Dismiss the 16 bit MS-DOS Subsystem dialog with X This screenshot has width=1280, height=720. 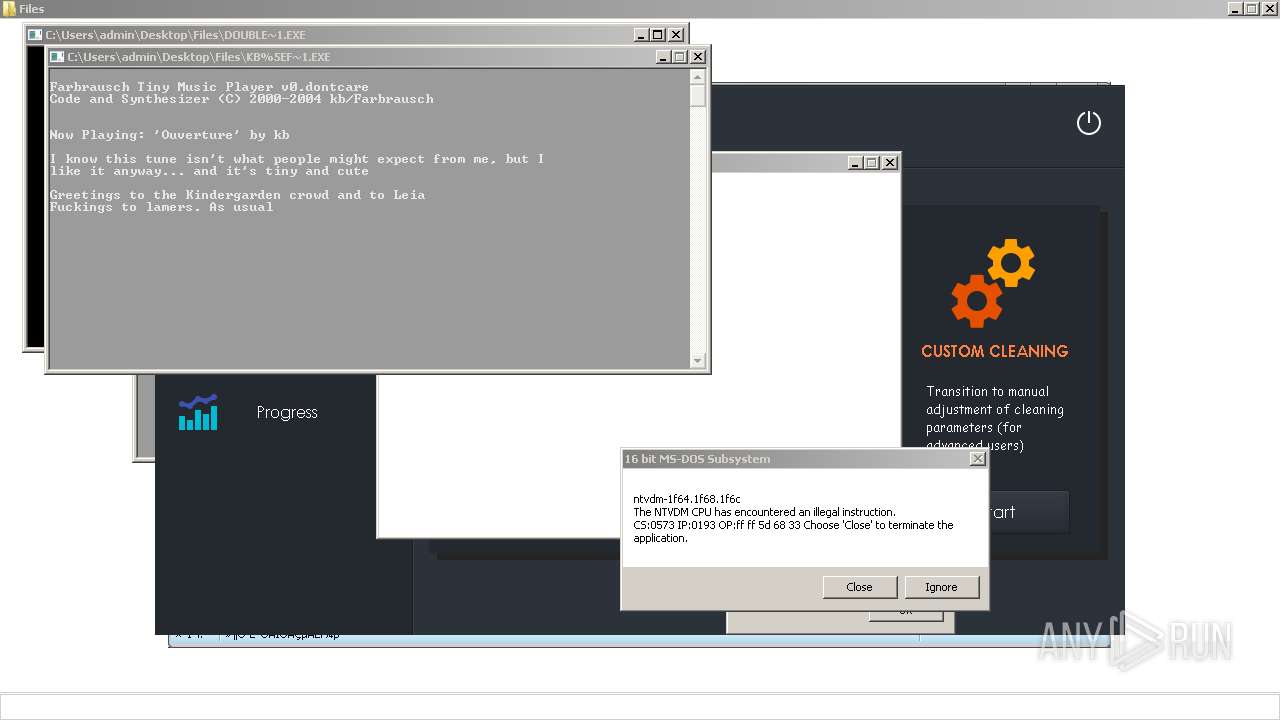(x=977, y=459)
